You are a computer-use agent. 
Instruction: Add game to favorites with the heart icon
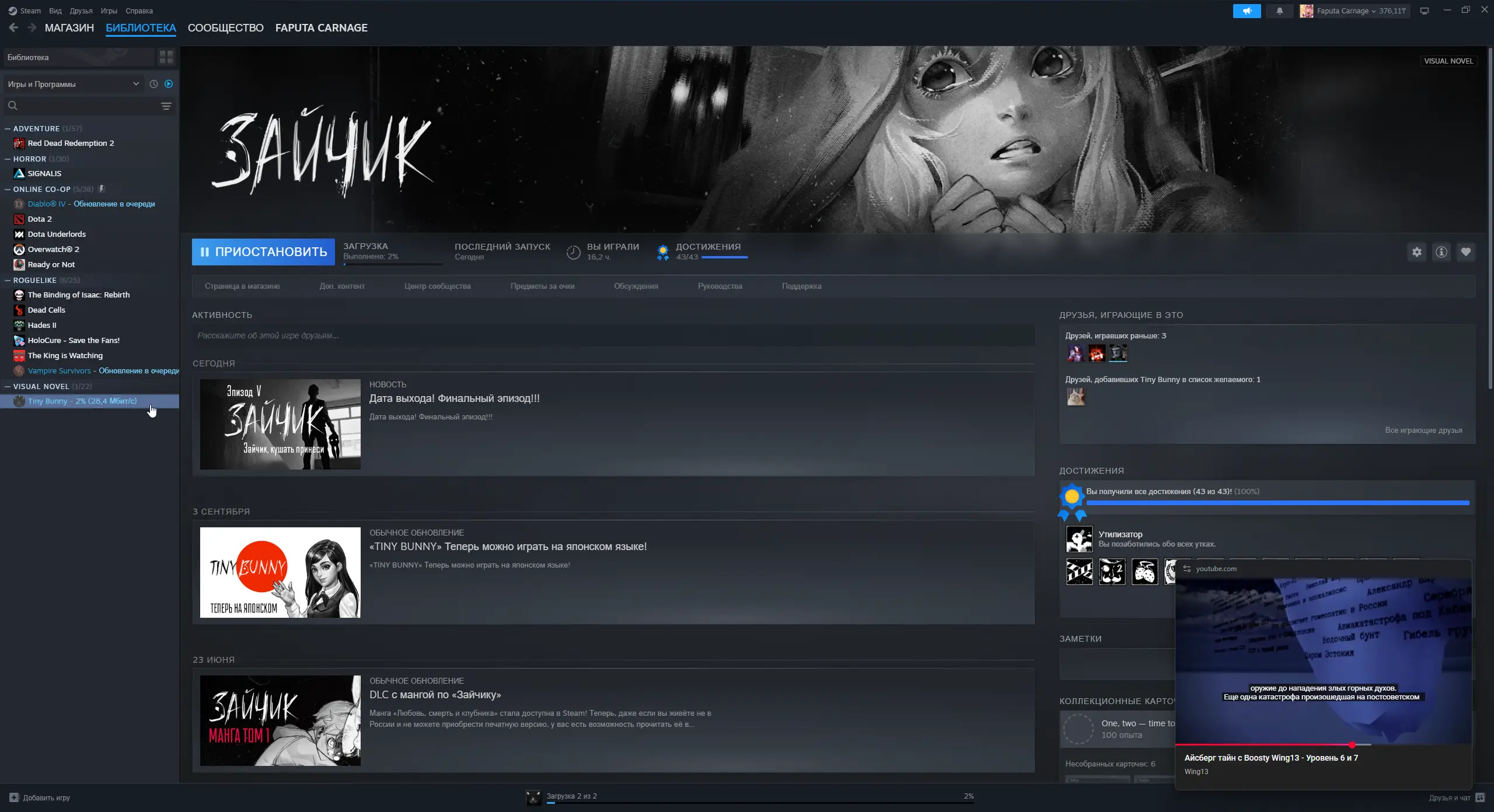[1466, 252]
